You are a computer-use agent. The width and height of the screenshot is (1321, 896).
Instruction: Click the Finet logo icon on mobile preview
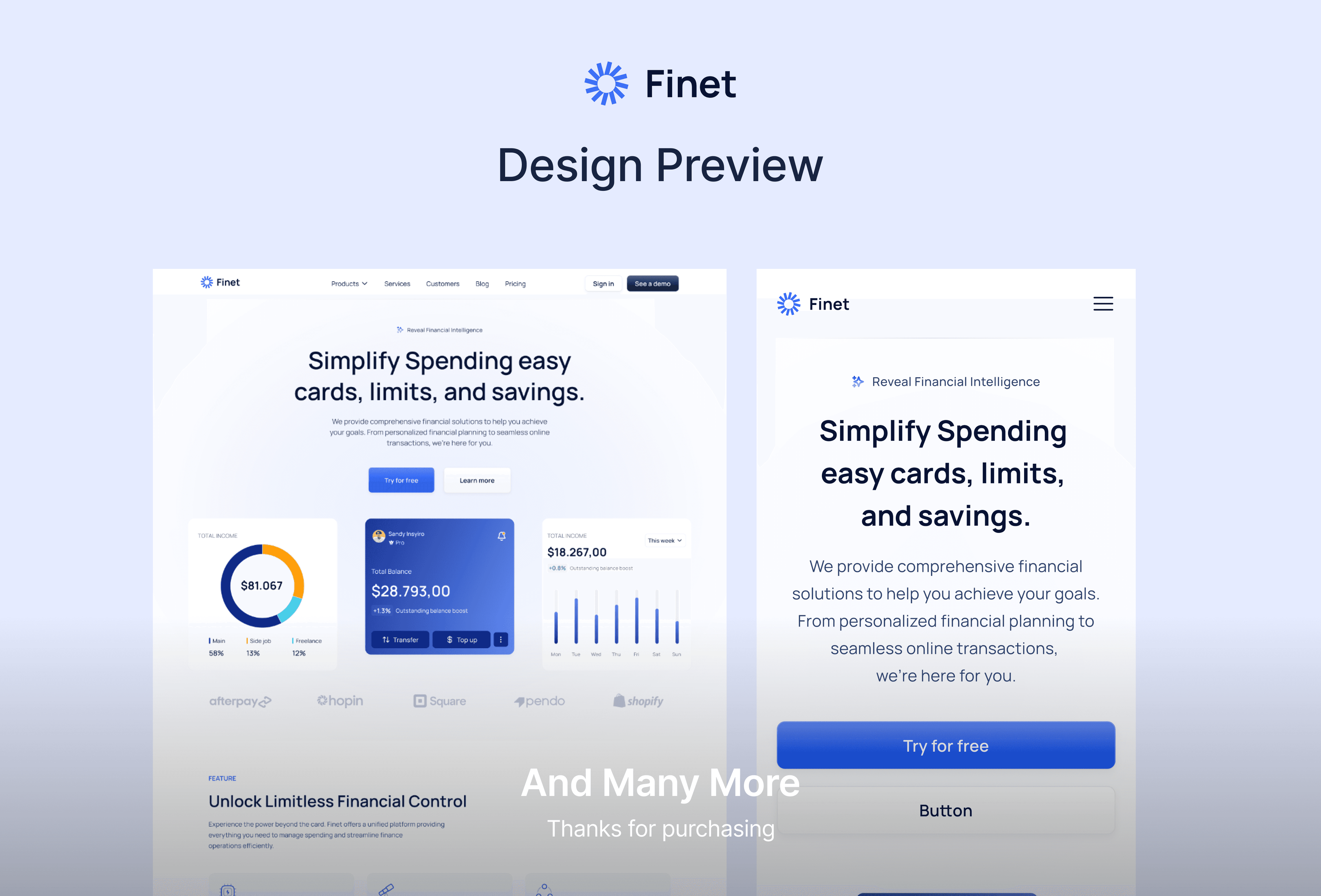[x=789, y=303]
